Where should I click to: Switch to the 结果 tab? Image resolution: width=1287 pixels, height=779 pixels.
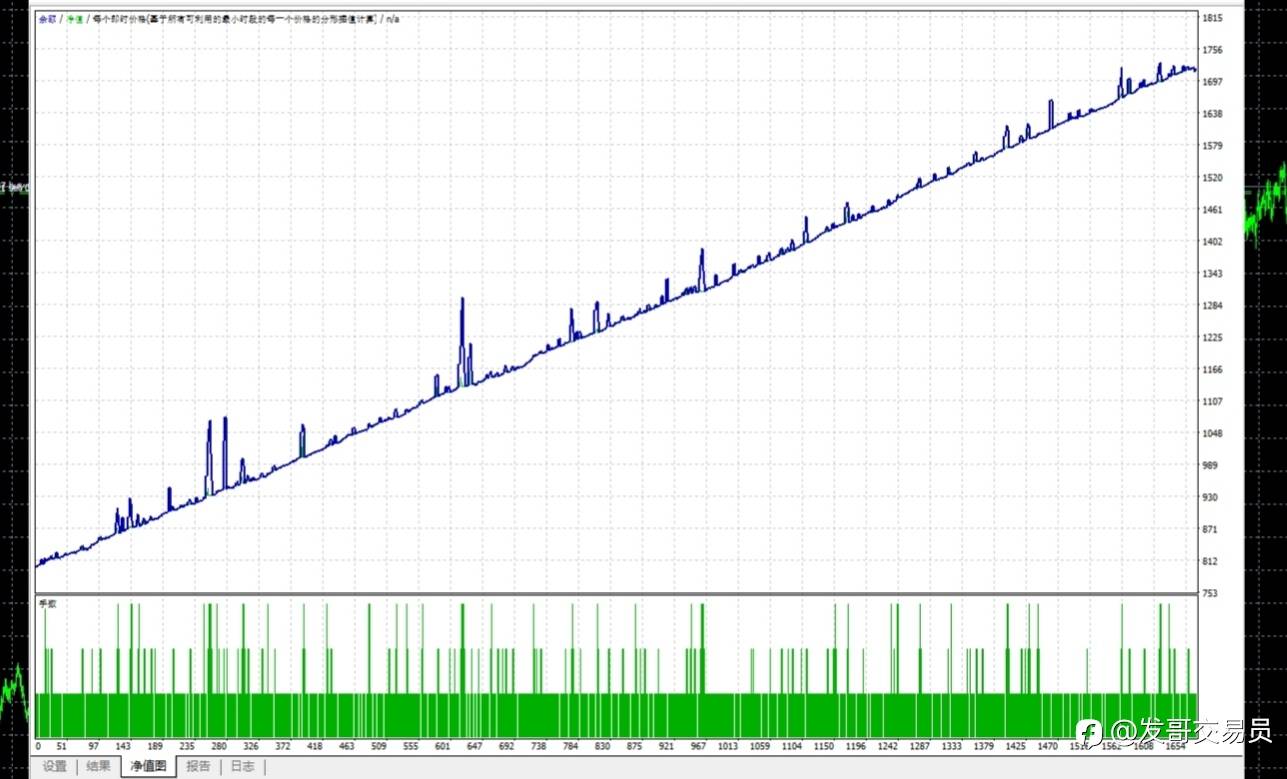pyautogui.click(x=98, y=767)
